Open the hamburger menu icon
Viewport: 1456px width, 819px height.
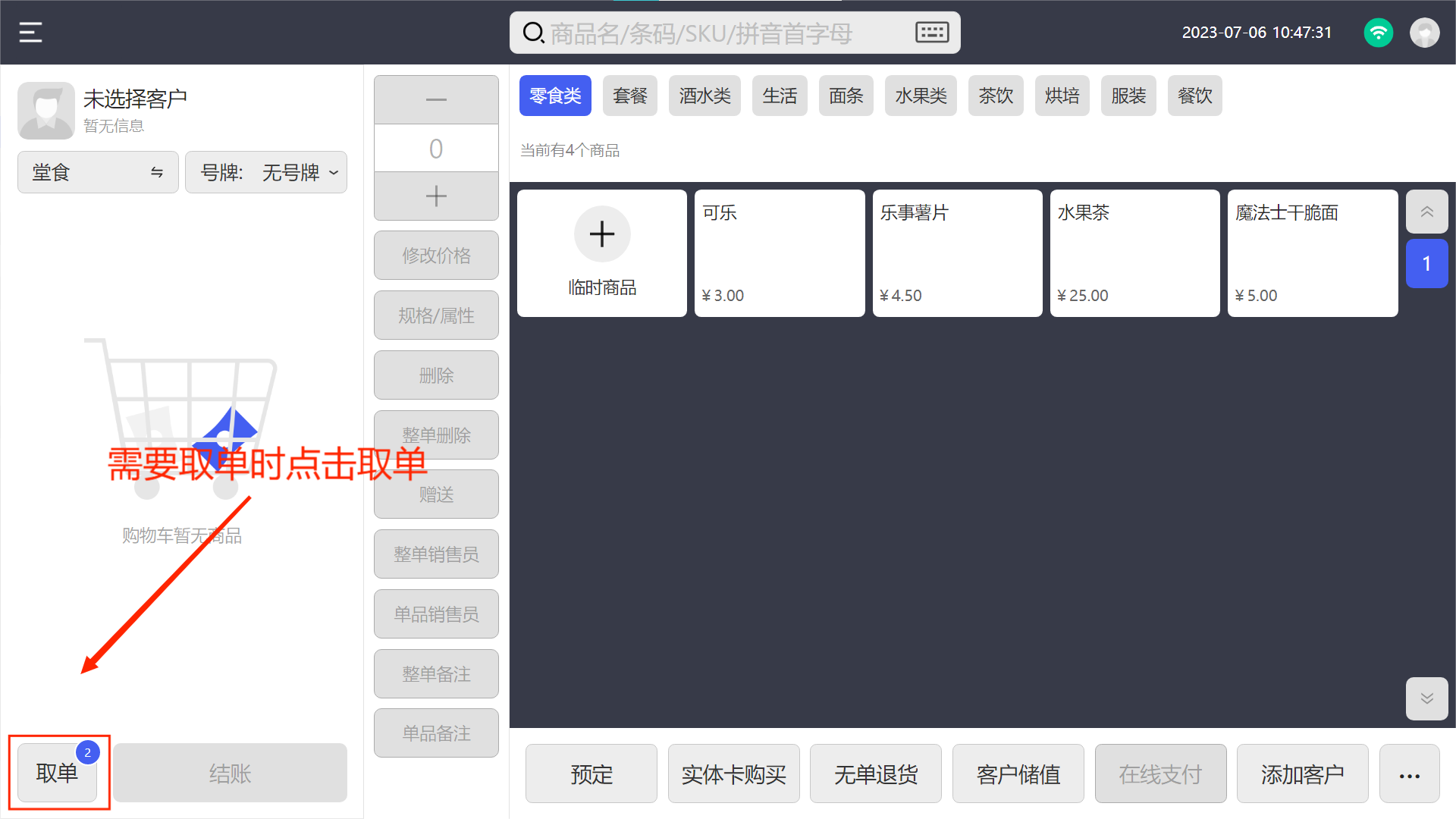tap(30, 33)
